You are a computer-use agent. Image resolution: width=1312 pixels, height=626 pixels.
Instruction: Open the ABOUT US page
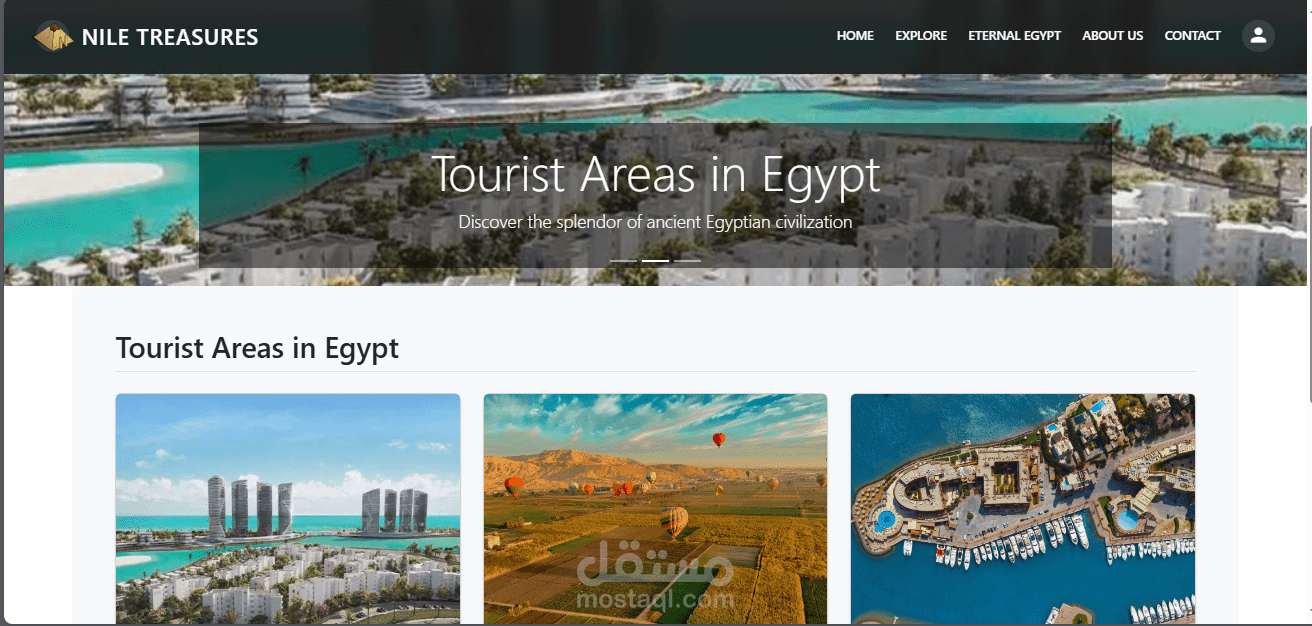(1112, 36)
